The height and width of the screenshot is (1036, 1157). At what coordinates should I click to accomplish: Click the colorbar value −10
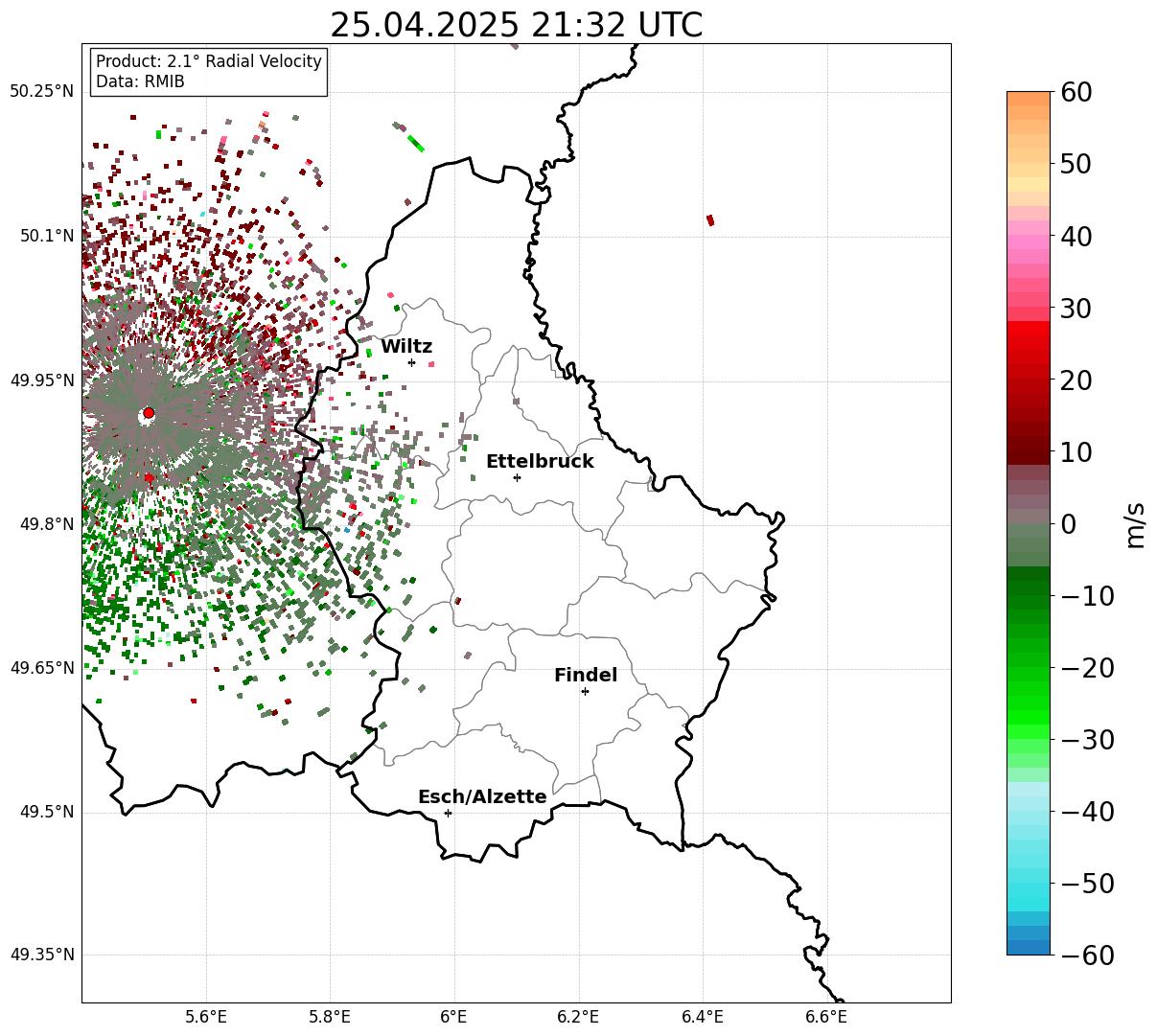(1088, 596)
